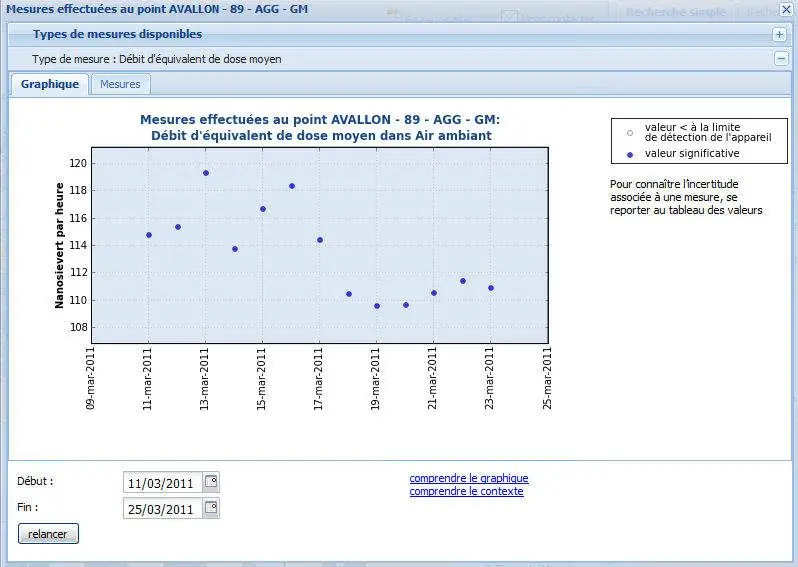798x567 pixels.
Task: Click the 15-mar-2011 data point near 116.7
Action: pyautogui.click(x=263, y=209)
